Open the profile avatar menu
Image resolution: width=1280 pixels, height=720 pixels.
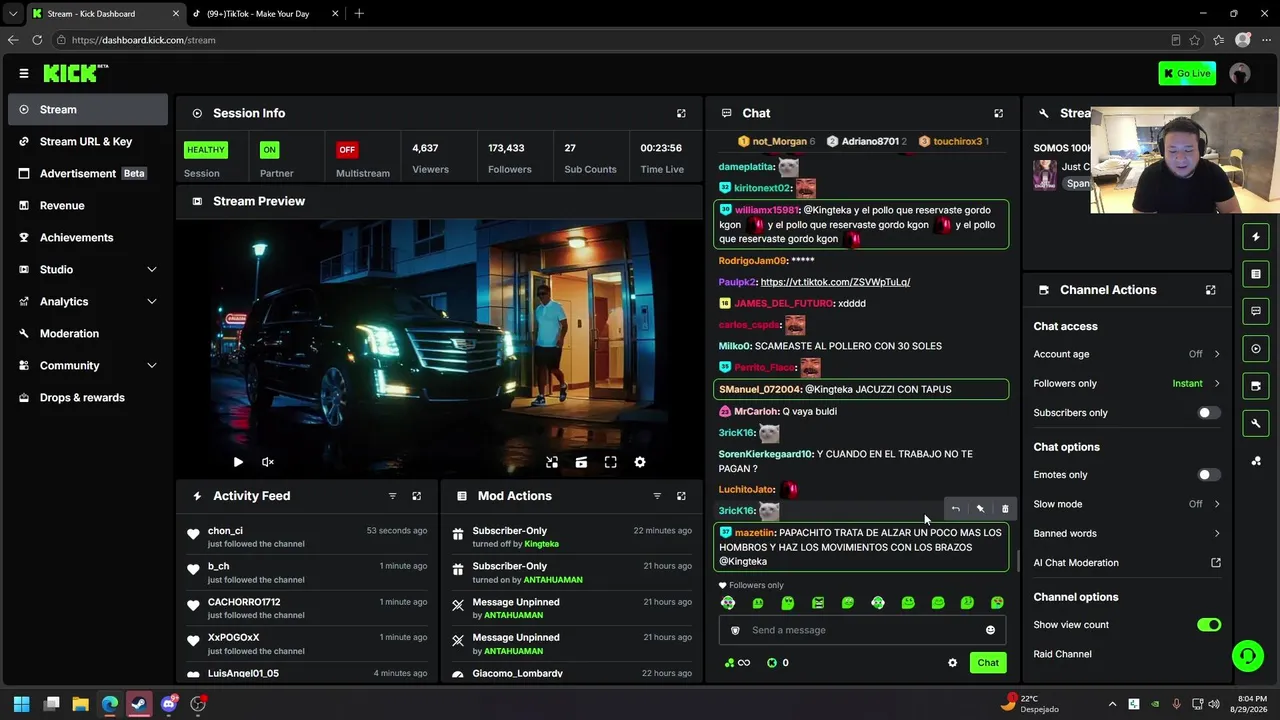[x=1240, y=73]
